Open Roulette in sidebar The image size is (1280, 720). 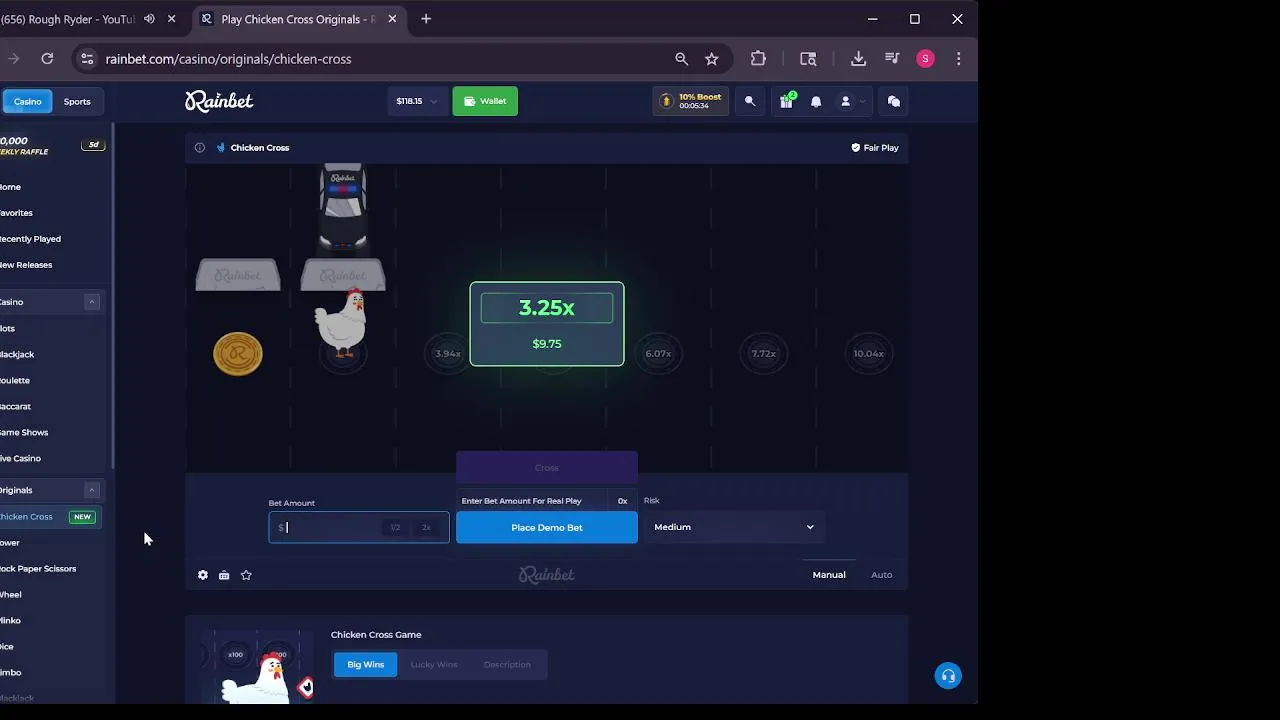[15, 381]
